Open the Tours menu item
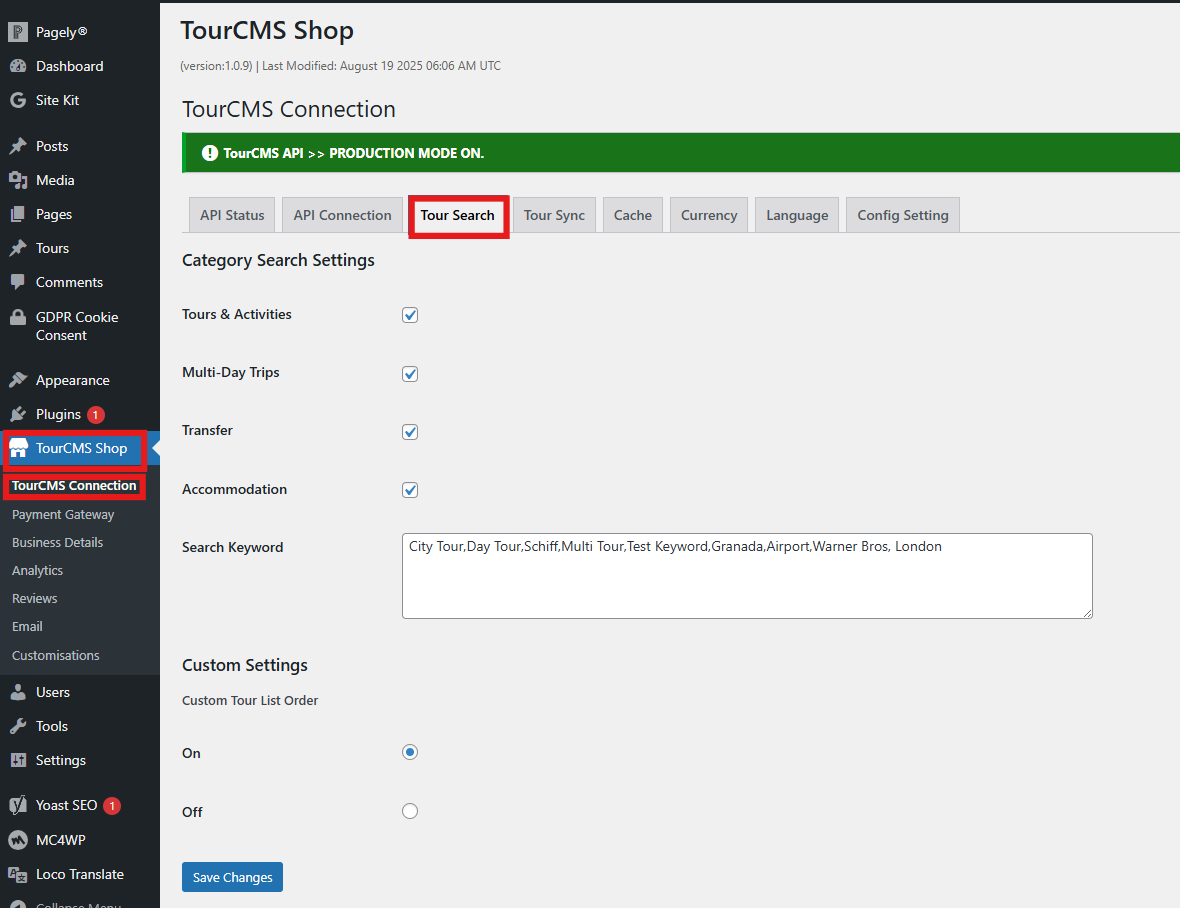Viewport: 1180px width, 908px height. (53, 248)
